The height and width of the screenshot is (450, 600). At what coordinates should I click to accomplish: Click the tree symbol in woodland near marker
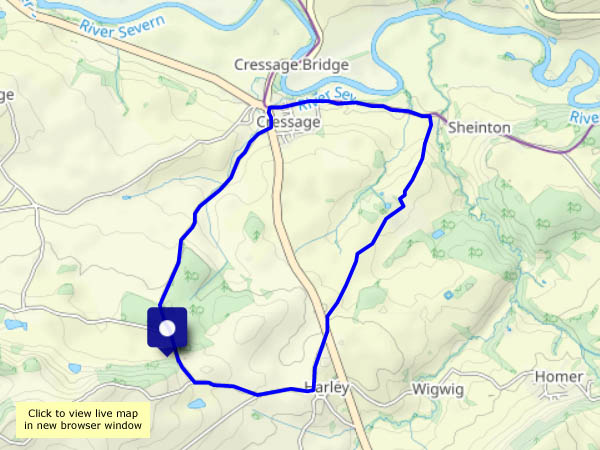click(191, 275)
